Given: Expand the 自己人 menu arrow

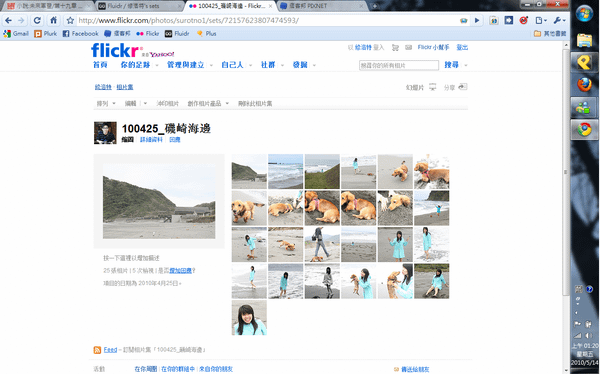Looking at the screenshot, I should pyautogui.click(x=251, y=65).
